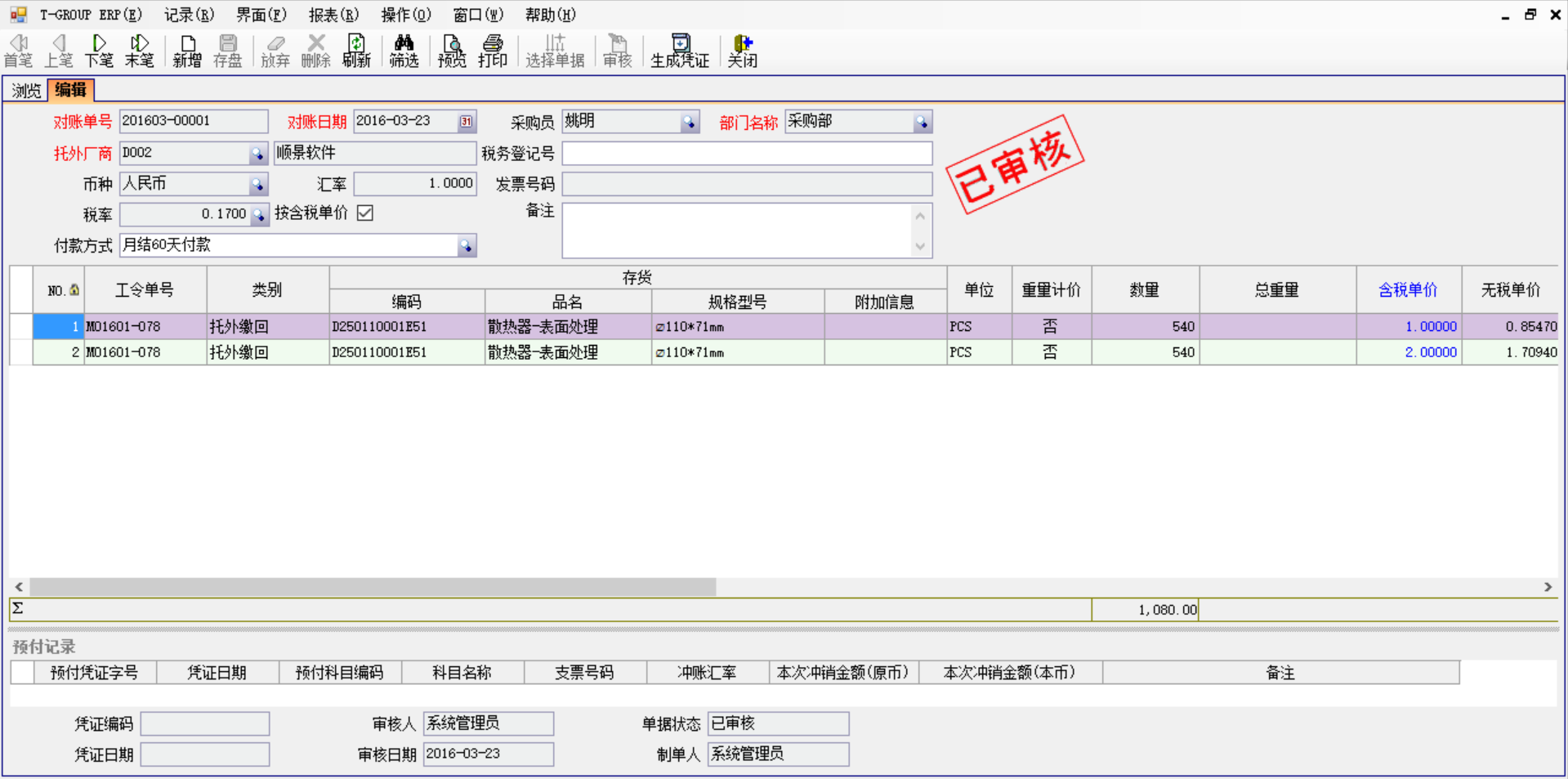Open lookup for 托外厂商 code

point(257,154)
